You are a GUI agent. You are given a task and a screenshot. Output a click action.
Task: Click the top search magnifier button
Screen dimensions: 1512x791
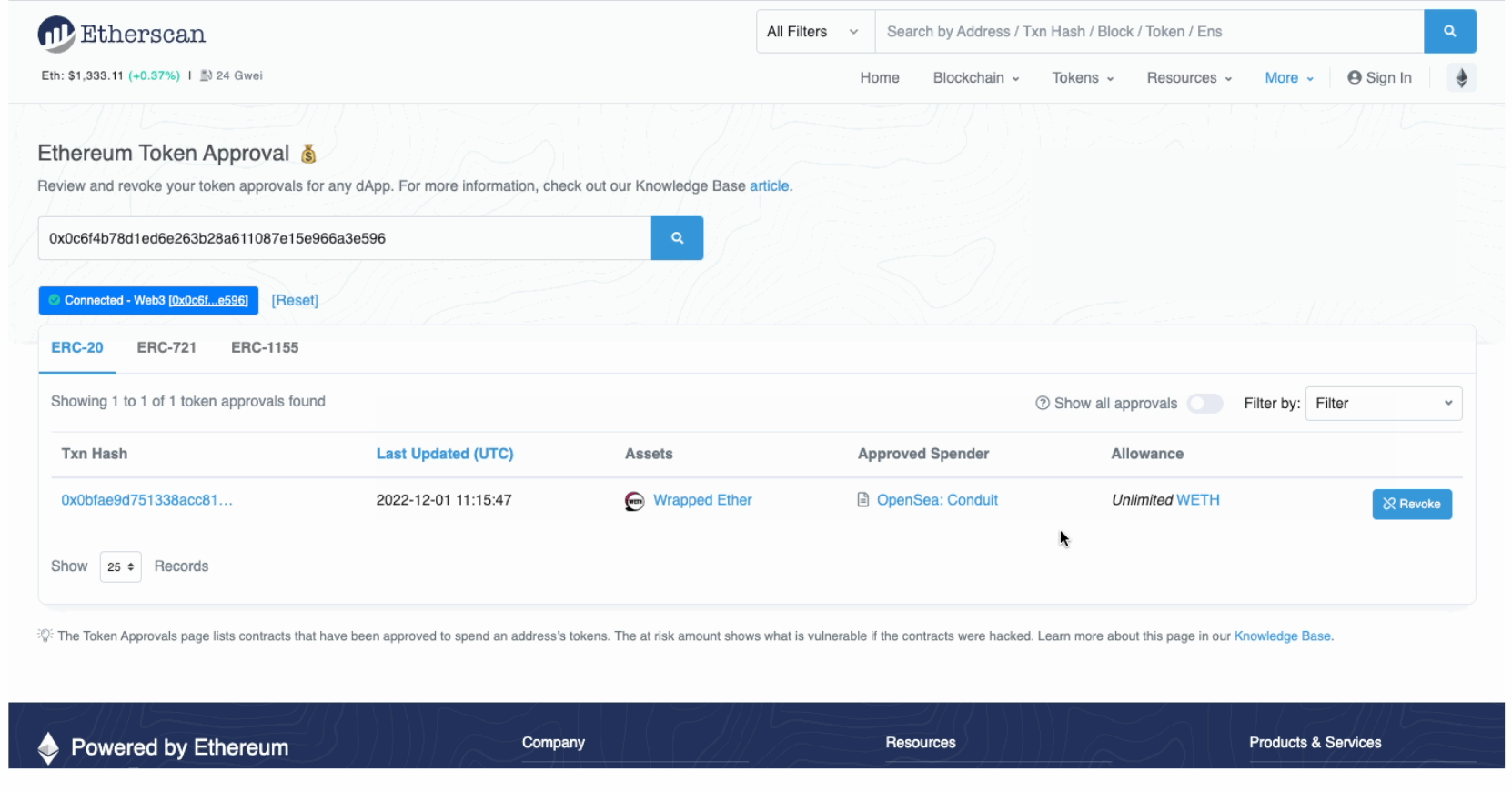[1449, 32]
